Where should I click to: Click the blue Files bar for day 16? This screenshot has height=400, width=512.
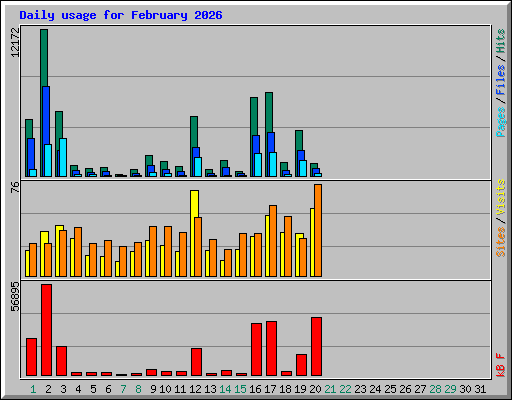[x=256, y=144]
